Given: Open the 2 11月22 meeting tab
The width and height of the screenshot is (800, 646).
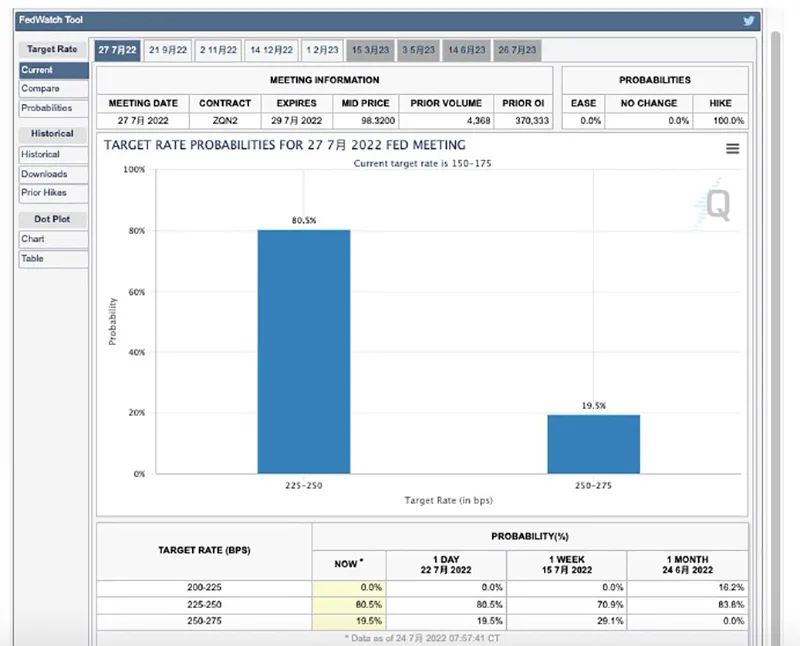Looking at the screenshot, I should pyautogui.click(x=218, y=50).
